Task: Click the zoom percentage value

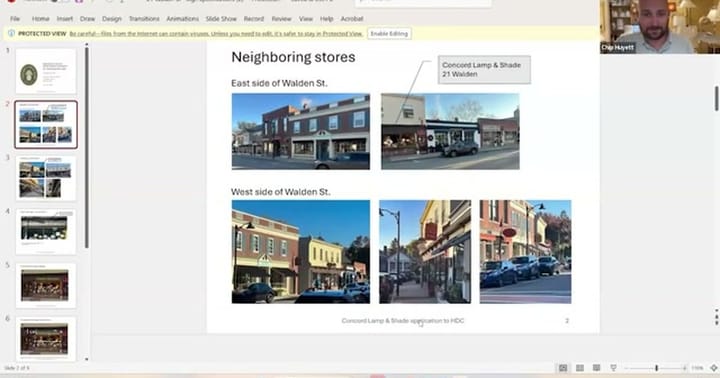Action: (x=698, y=368)
